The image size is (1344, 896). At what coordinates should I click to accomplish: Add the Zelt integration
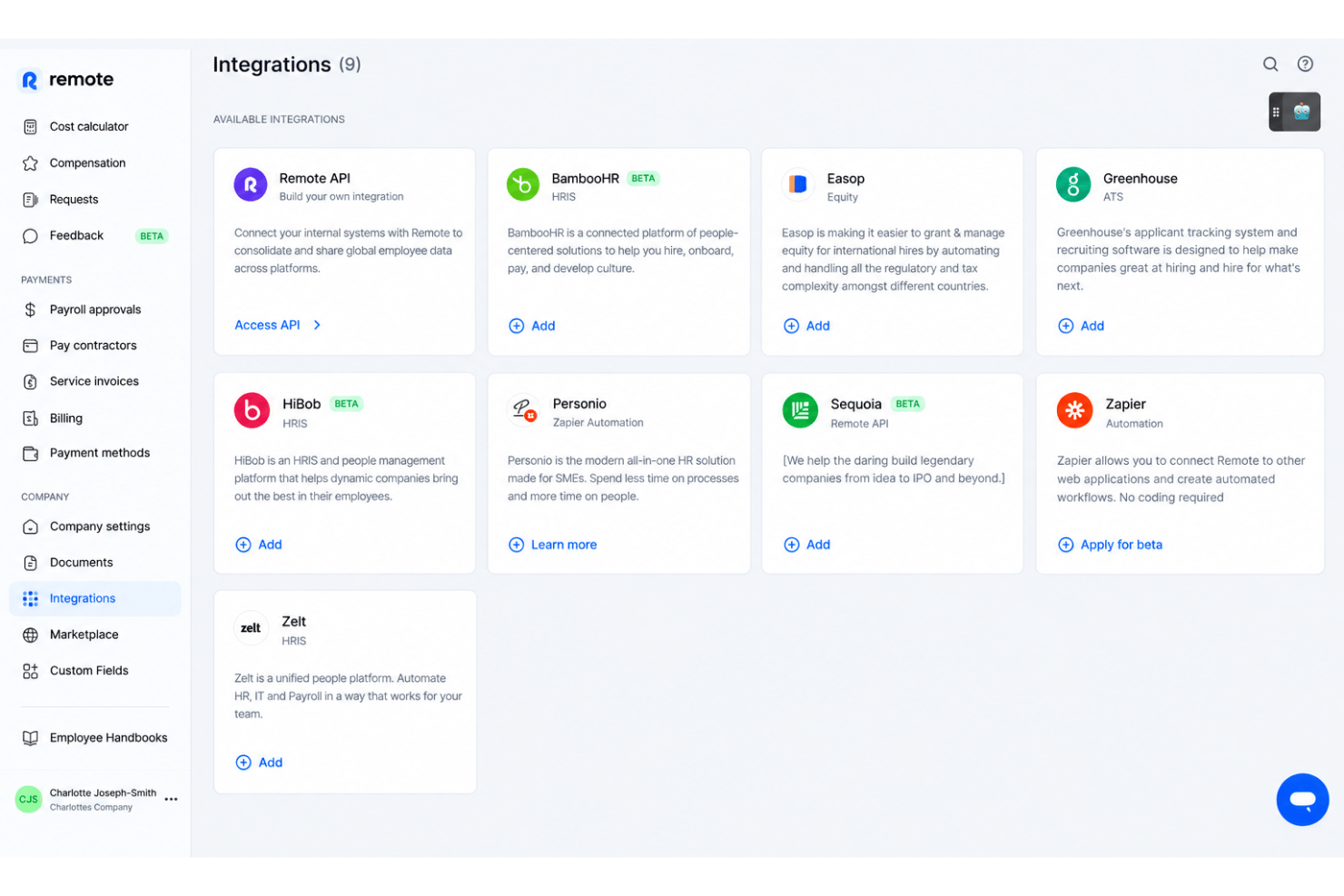[x=259, y=763]
